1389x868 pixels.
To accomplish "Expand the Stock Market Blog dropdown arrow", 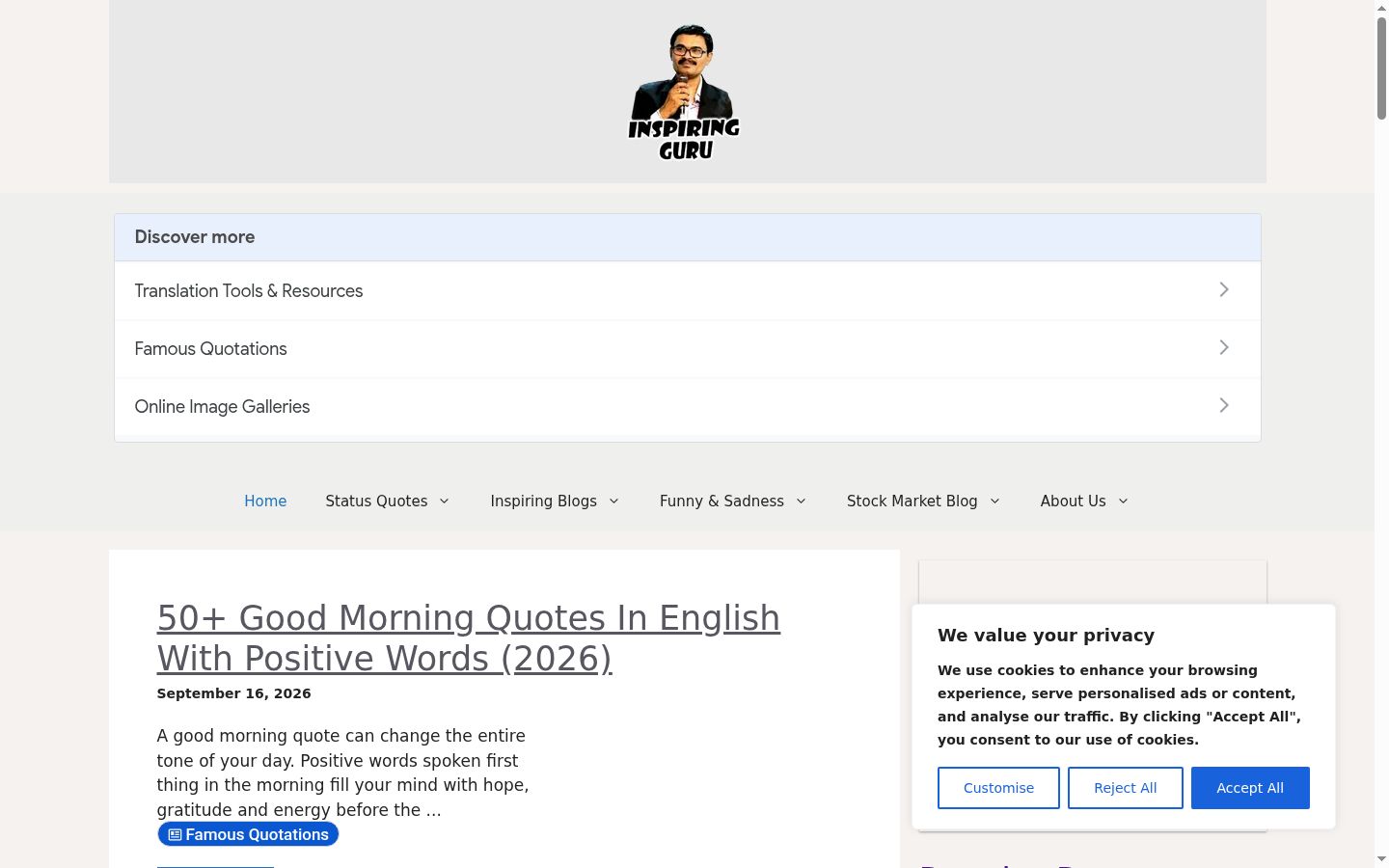I will click(994, 502).
